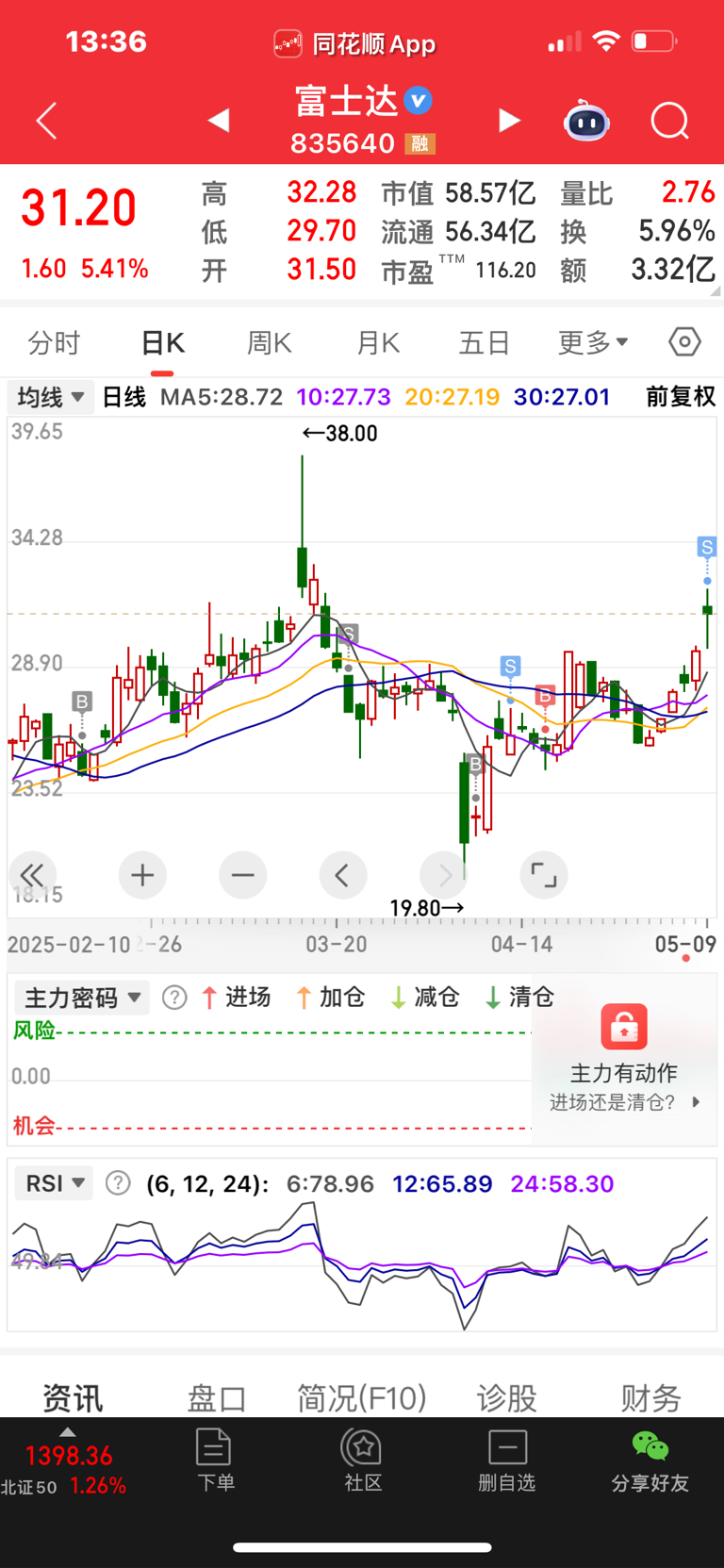Tap the gray B buy marker near 02-10
The height and width of the screenshot is (1568, 724).
(x=82, y=701)
